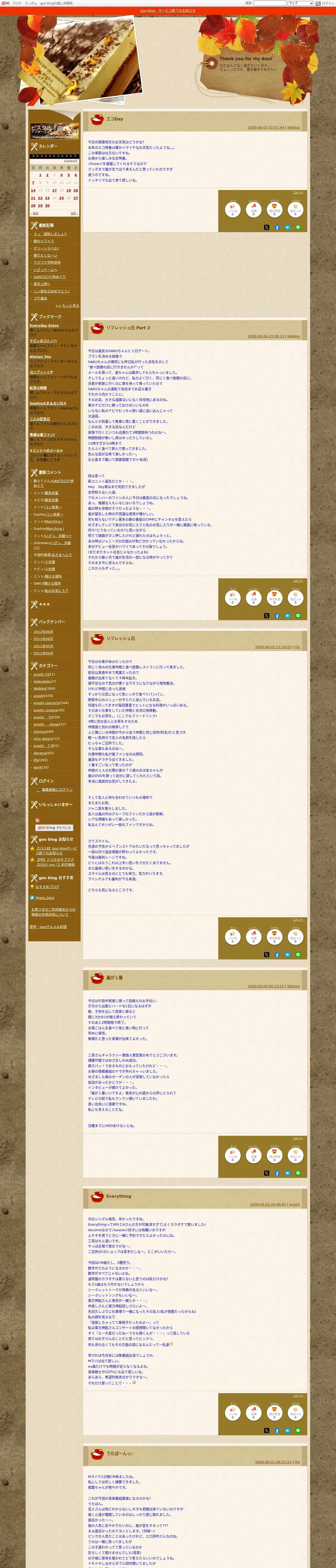Share Everything post on LINE
Viewport: 336px width, 1568px height.
(x=298, y=1431)
